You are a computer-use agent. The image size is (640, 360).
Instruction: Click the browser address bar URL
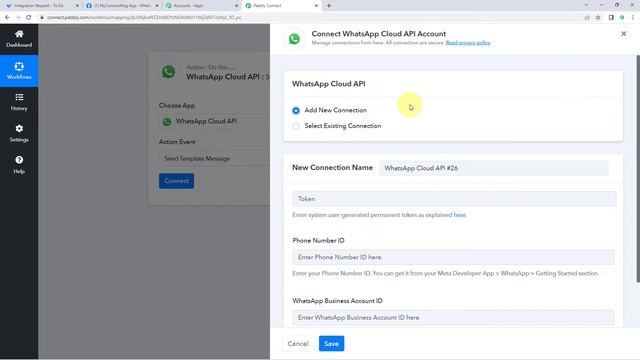[144, 18]
